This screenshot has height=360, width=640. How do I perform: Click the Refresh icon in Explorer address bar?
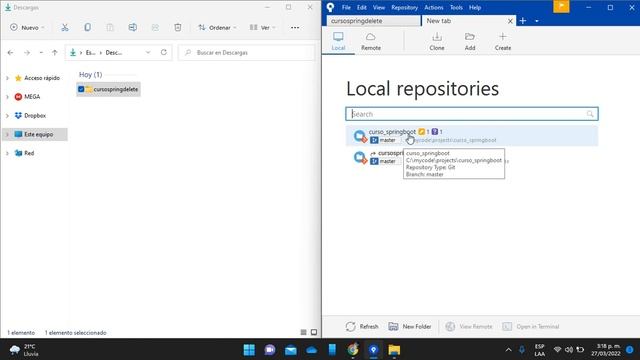164,52
